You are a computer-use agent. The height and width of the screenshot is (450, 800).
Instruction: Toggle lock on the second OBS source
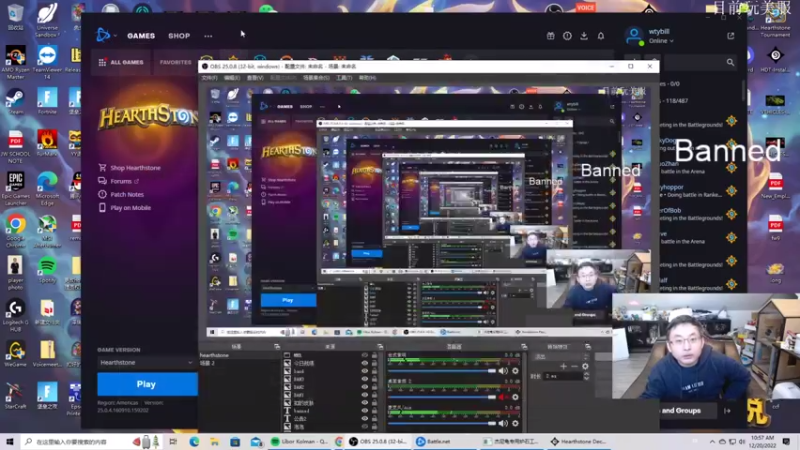coord(374,363)
